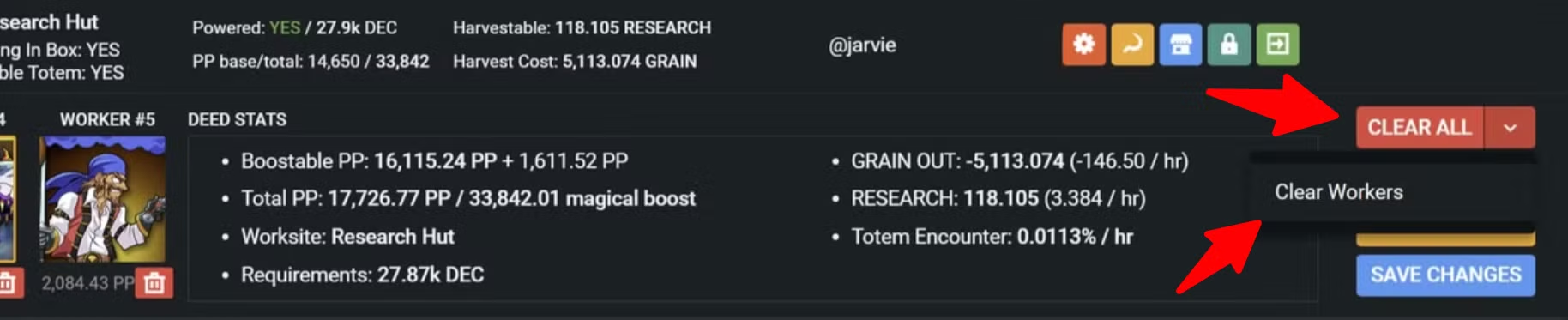This screenshot has height=320, width=1568.
Task: Click the DEED STATS heading
Action: point(237,119)
